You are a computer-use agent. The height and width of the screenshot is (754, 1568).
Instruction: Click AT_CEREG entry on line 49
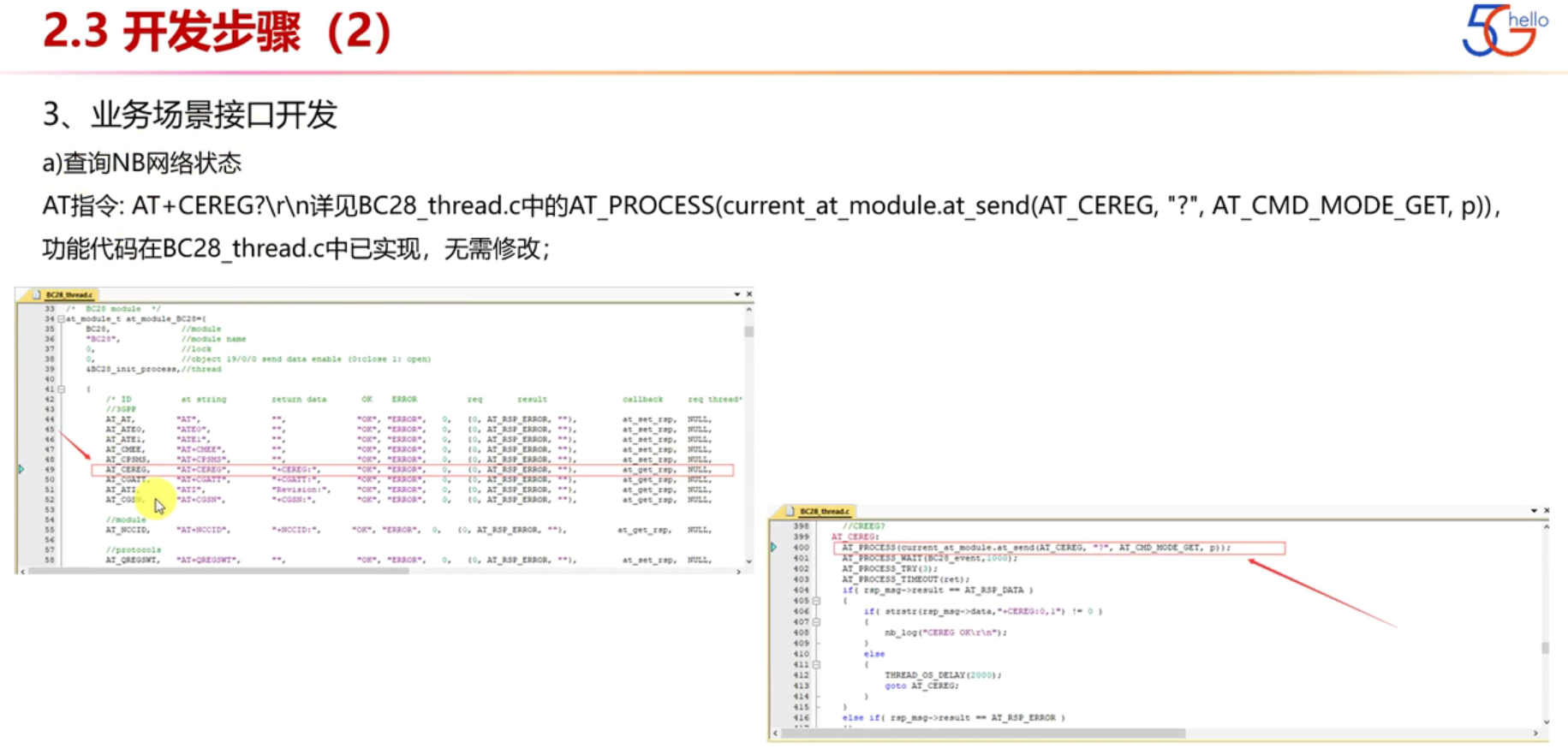click(128, 470)
